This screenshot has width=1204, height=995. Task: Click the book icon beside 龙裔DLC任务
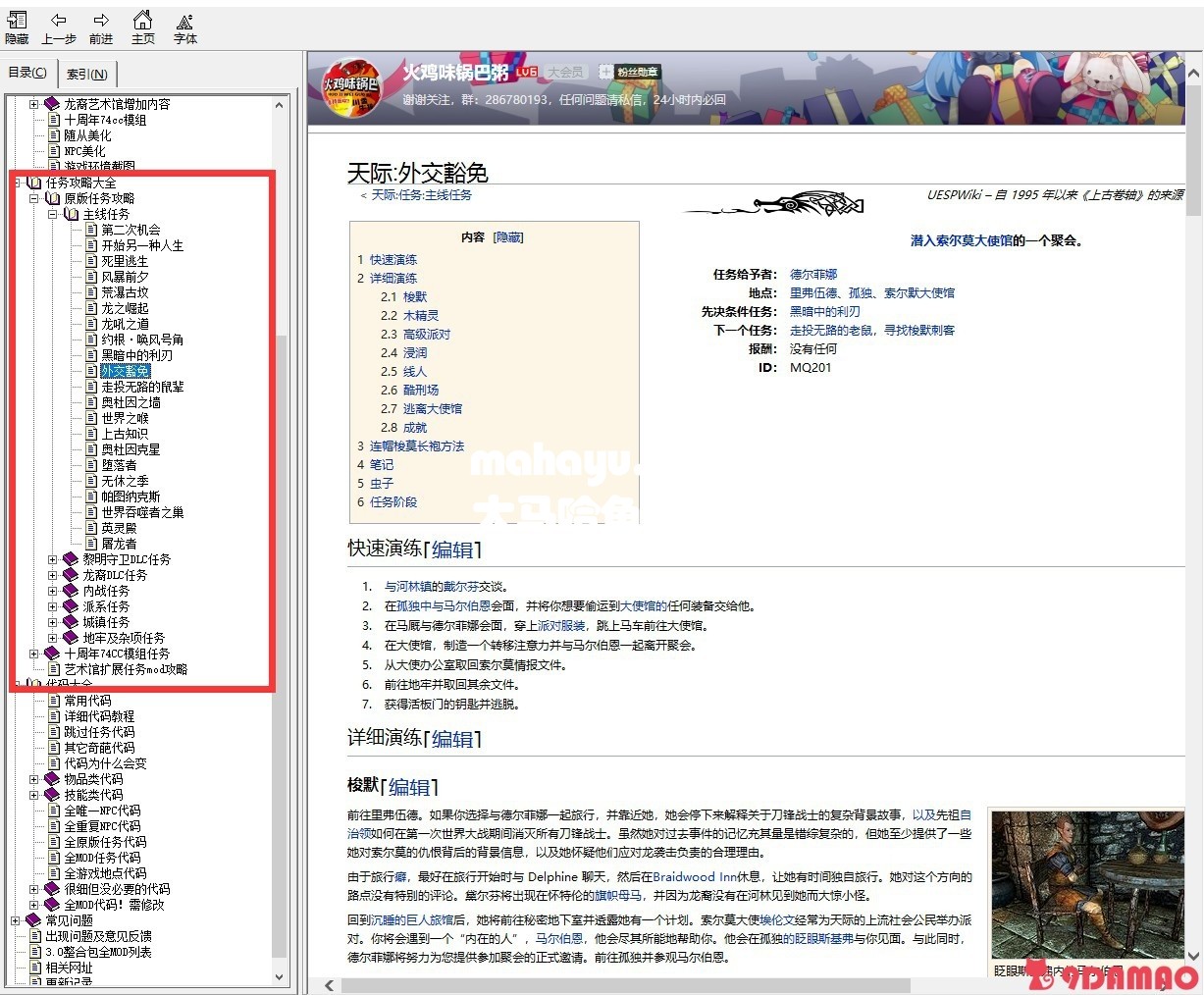pyautogui.click(x=71, y=575)
